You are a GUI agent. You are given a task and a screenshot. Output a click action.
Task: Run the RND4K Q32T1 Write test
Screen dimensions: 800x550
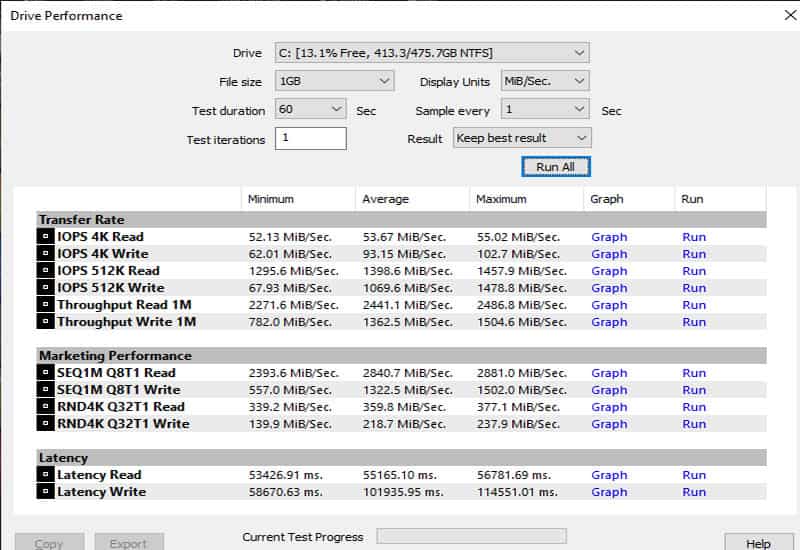[x=694, y=424]
